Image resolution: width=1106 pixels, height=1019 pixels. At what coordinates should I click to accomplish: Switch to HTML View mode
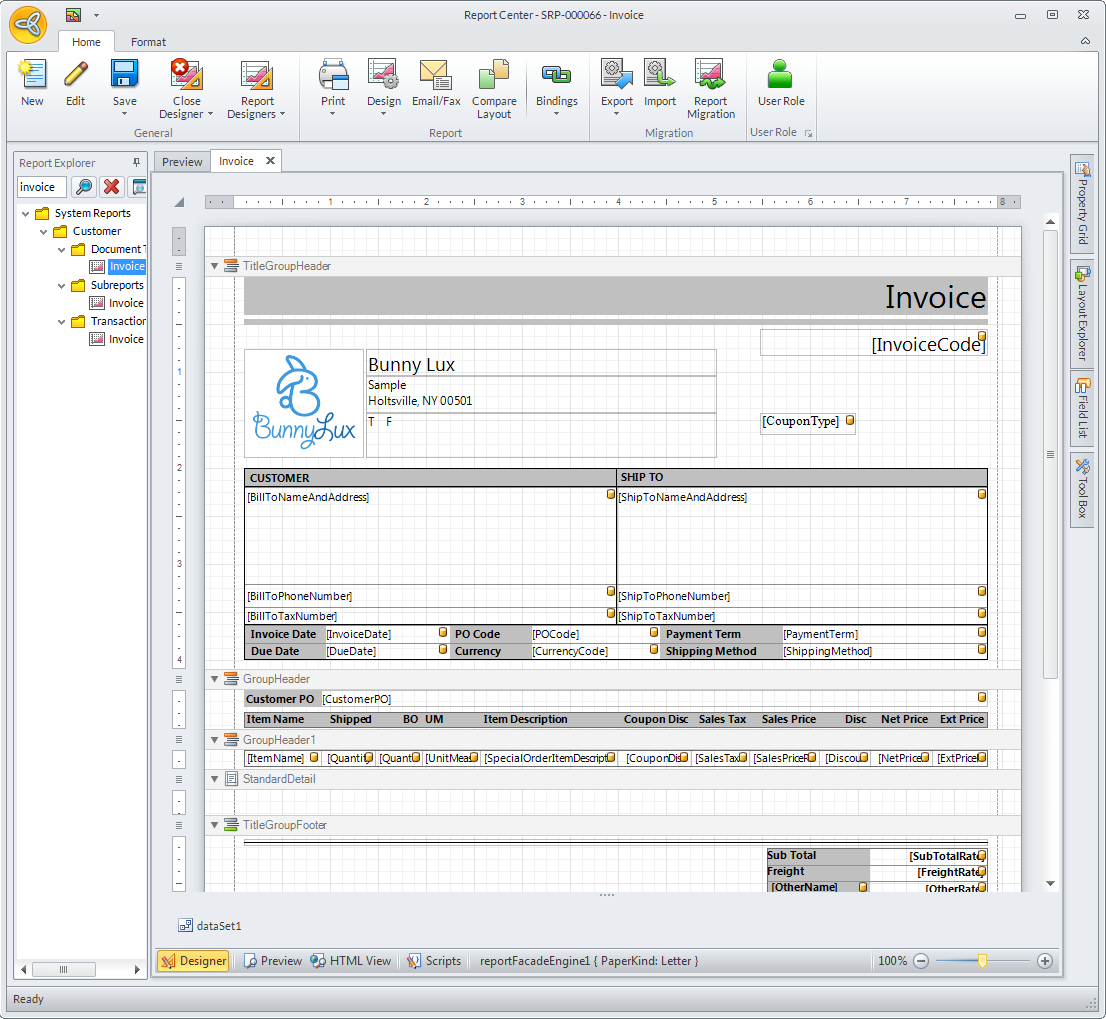pyautogui.click(x=350, y=961)
